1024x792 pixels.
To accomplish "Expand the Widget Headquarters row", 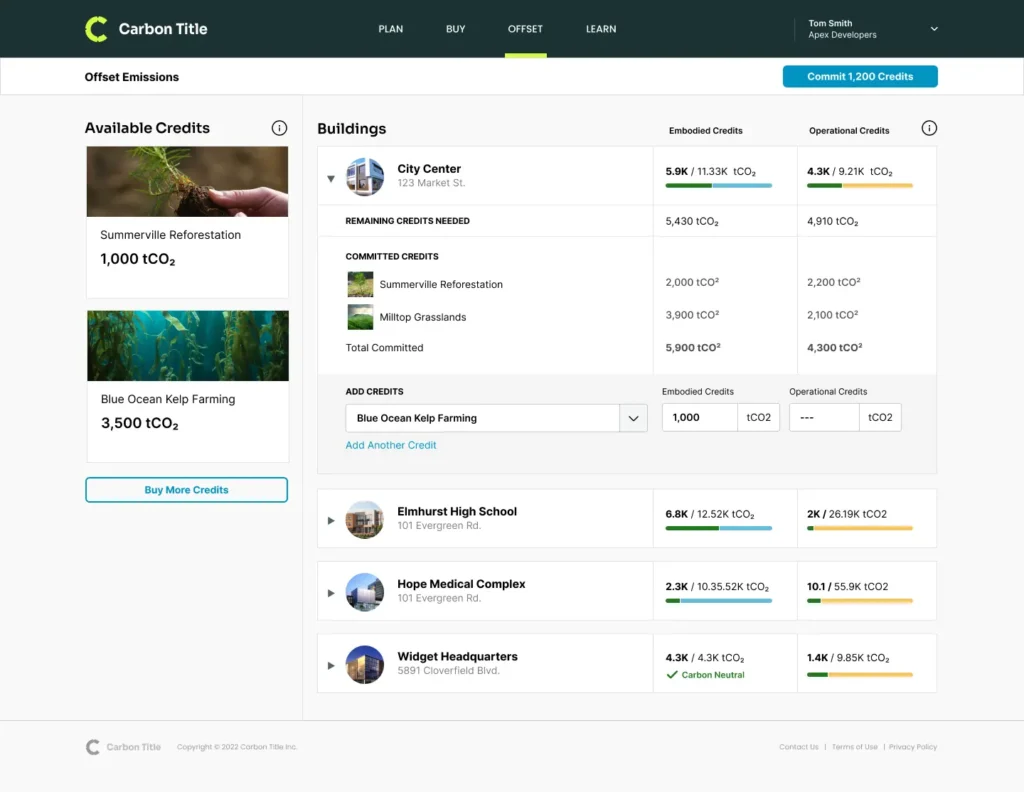I will click(x=331, y=665).
